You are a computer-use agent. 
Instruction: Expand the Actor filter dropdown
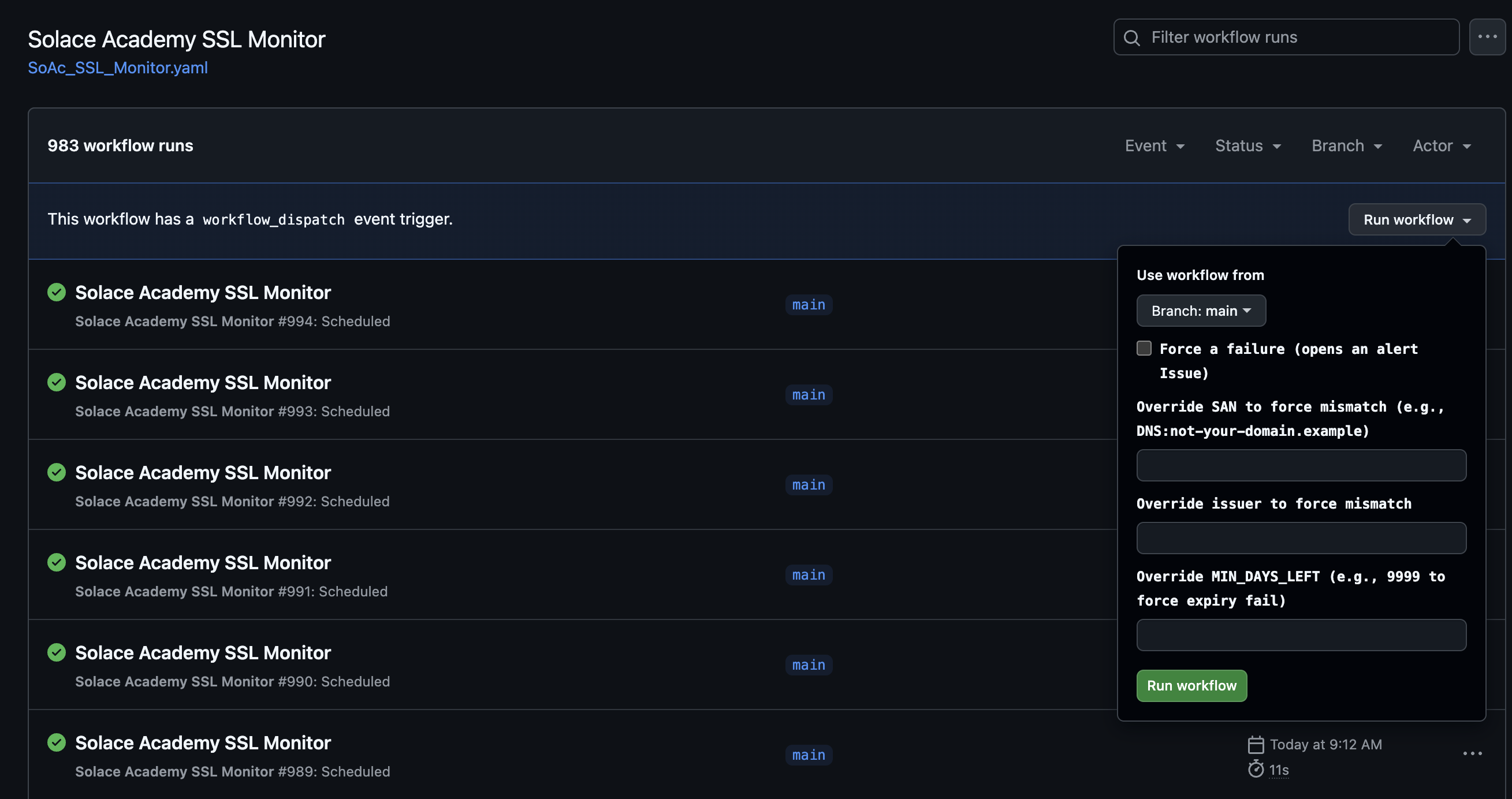1442,145
